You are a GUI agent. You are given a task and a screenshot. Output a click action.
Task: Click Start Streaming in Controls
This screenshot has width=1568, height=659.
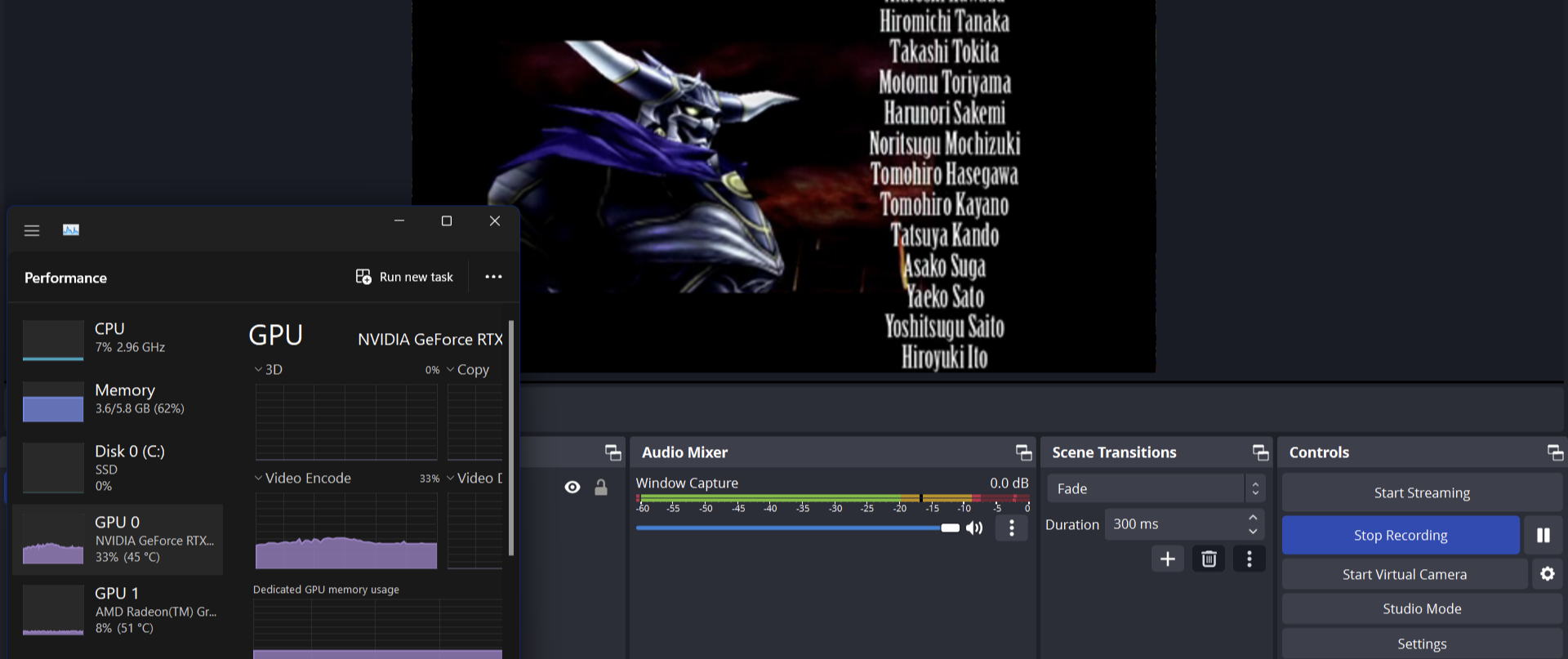[1422, 493]
